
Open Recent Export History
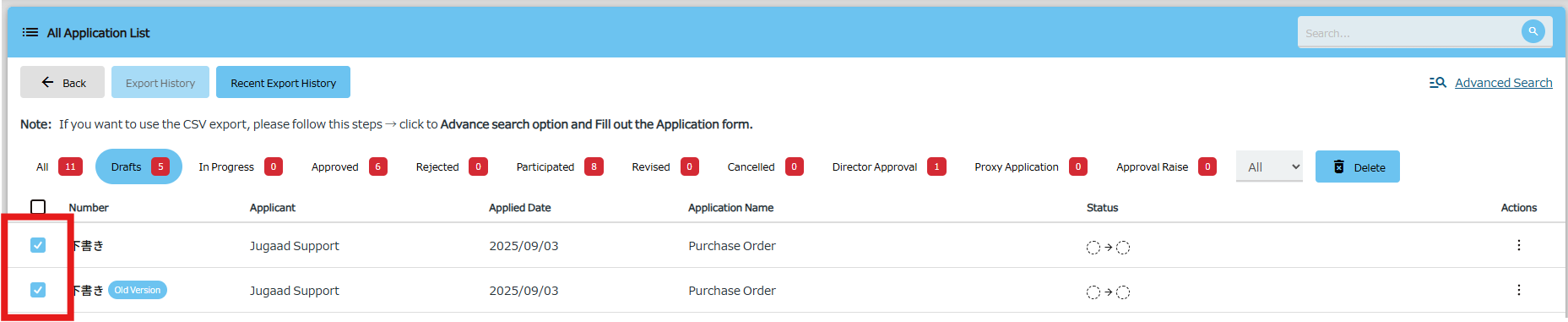tap(283, 82)
